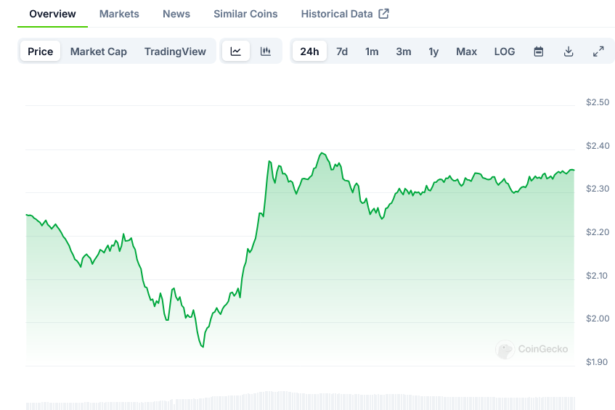Choose the 1y time range

click(433, 51)
